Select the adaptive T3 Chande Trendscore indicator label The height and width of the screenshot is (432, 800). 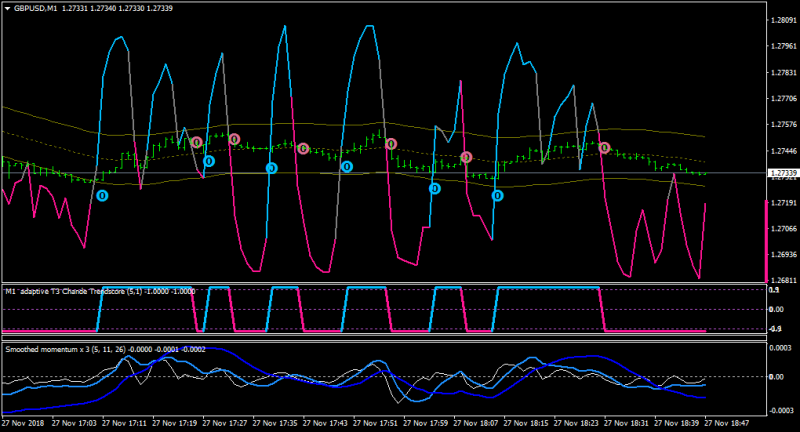coord(100,291)
